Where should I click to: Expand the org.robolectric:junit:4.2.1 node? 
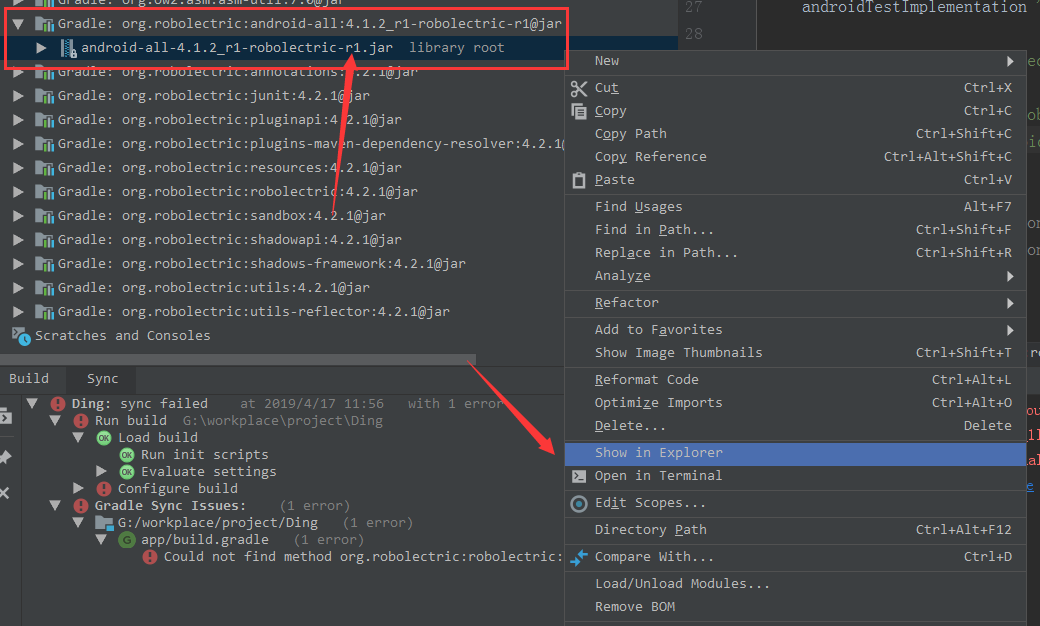point(19,96)
